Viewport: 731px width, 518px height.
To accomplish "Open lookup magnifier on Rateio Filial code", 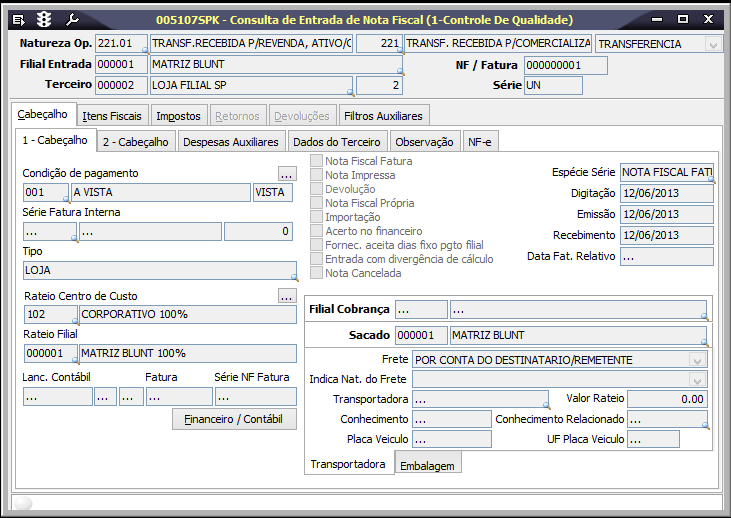I will (75, 360).
